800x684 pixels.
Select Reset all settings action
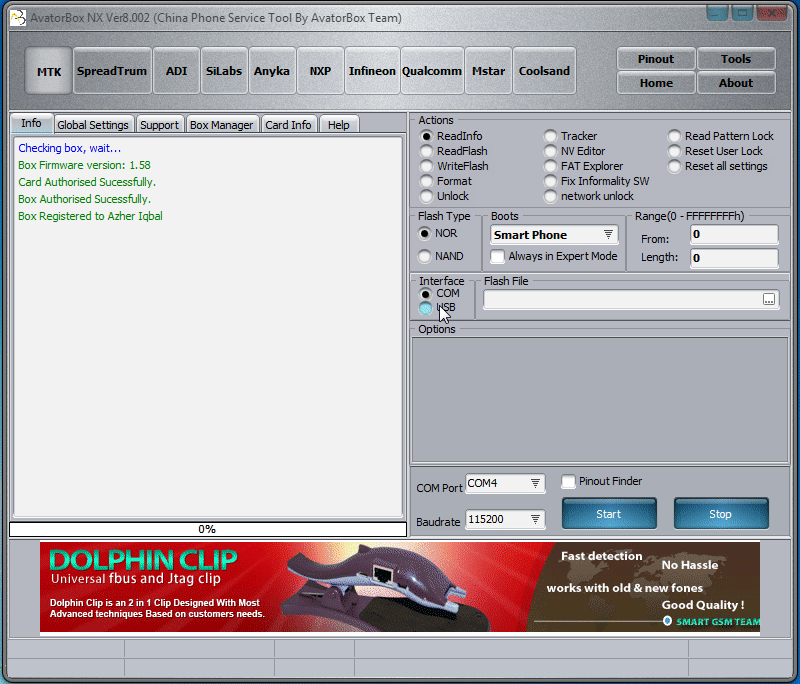tap(718, 166)
